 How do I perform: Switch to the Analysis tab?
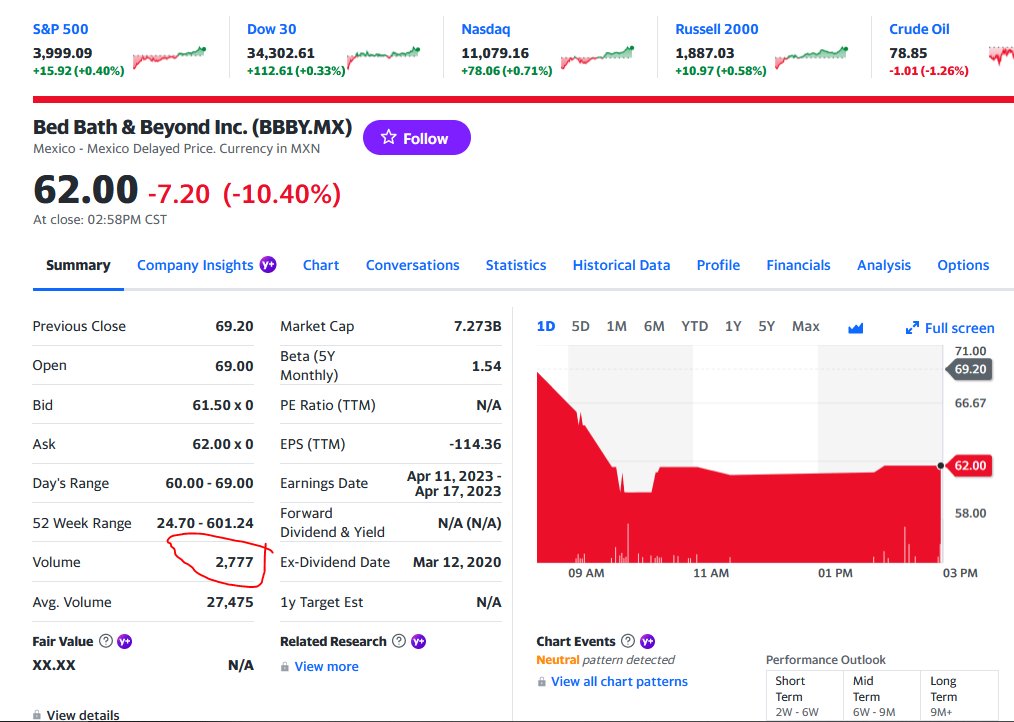pyautogui.click(x=884, y=265)
